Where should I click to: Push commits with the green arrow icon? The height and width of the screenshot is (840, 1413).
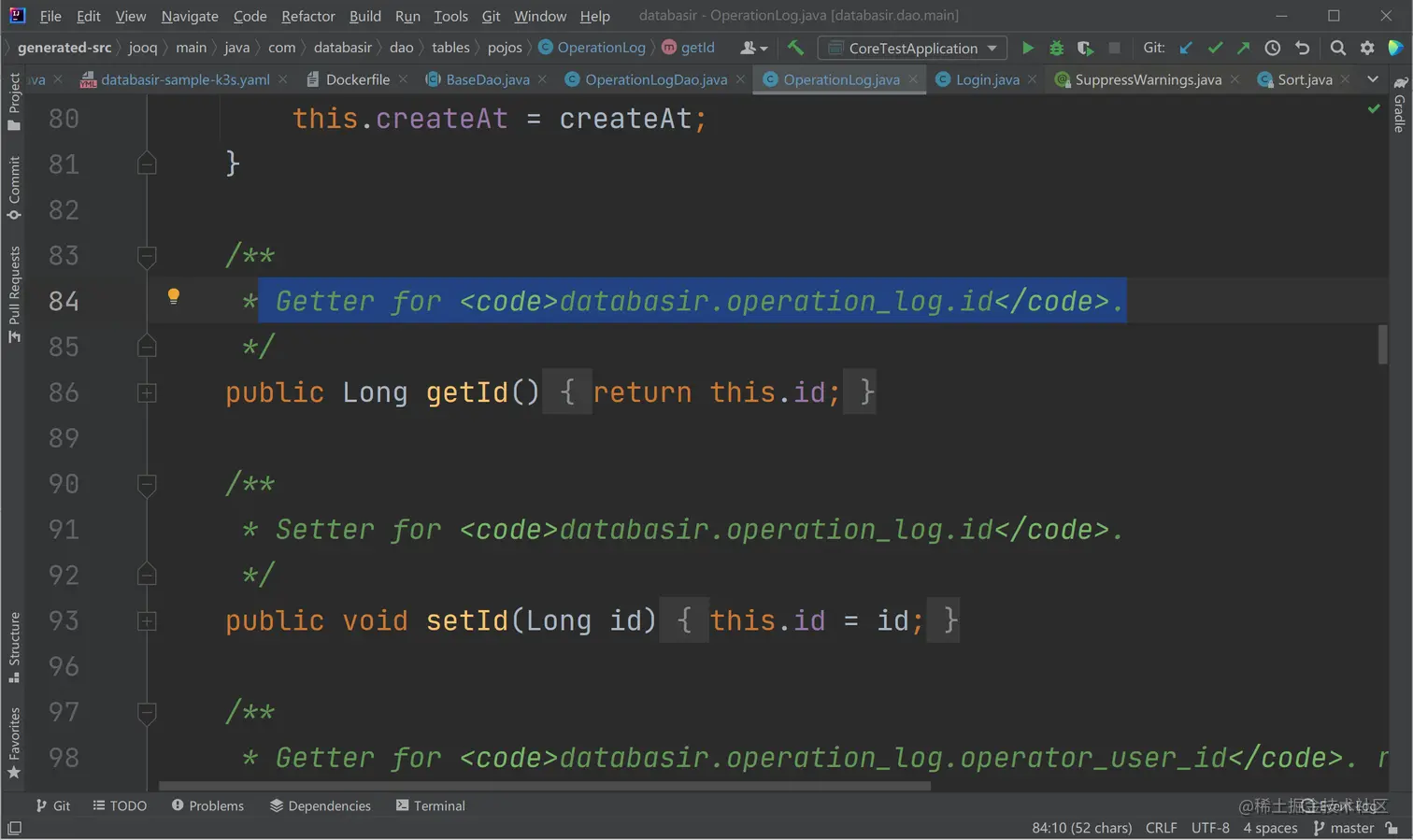click(x=1243, y=48)
